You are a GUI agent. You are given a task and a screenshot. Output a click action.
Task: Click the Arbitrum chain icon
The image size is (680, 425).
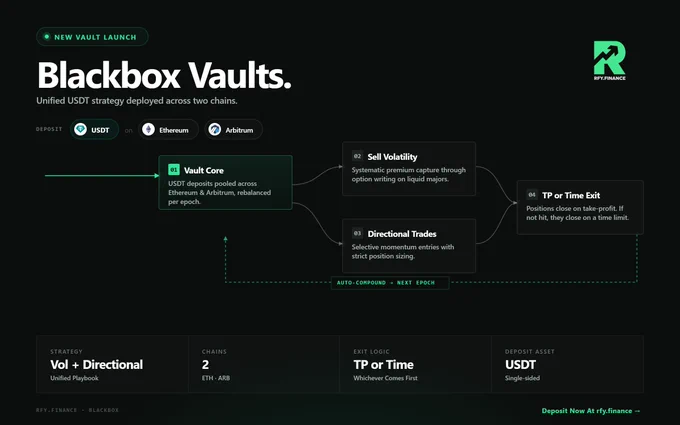coord(215,129)
